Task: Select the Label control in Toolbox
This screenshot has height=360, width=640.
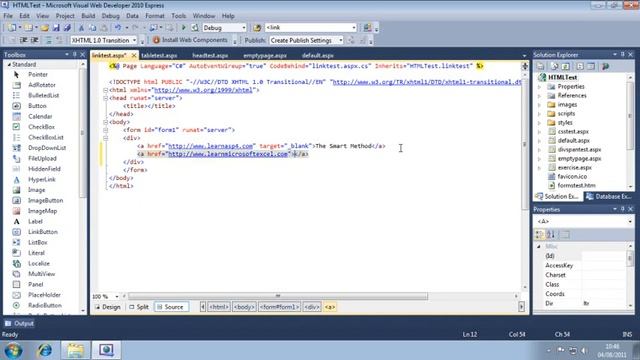Action: [x=35, y=221]
